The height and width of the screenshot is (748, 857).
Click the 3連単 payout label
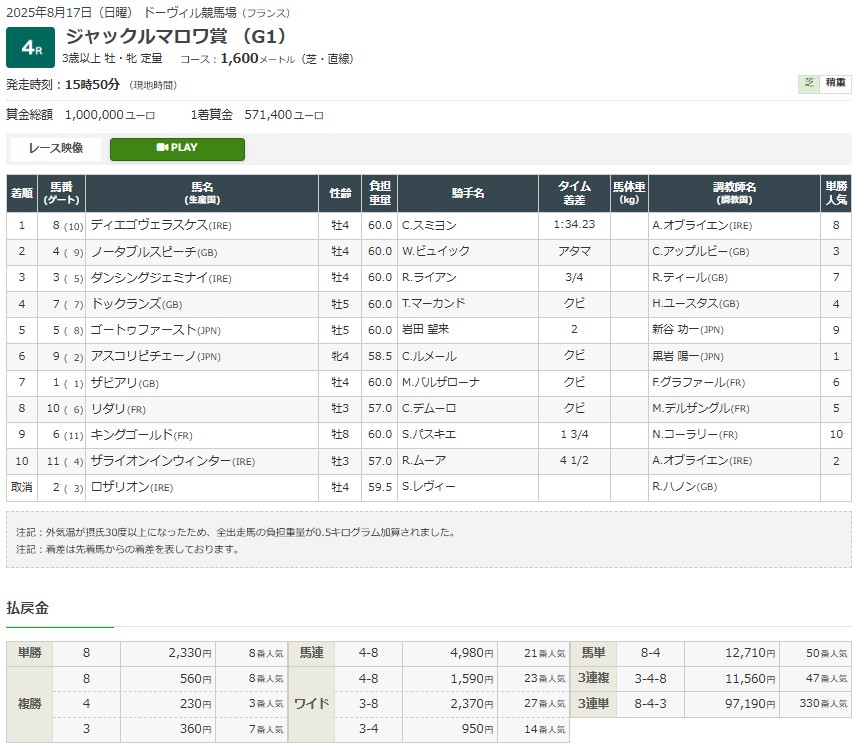593,706
